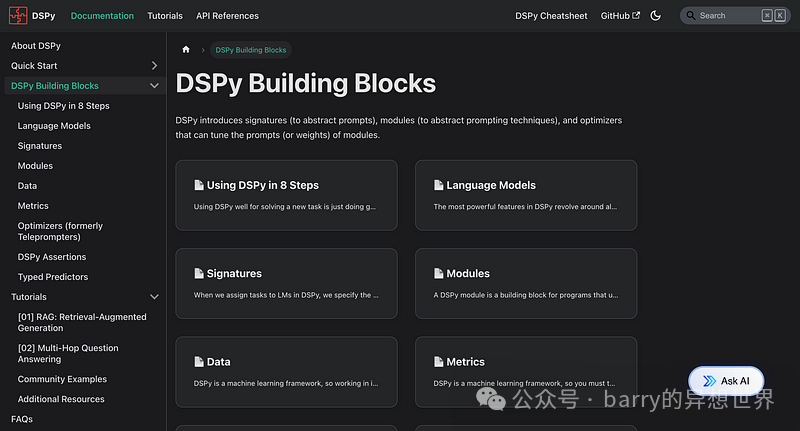Open the Signatures card title
This screenshot has height=431, width=800.
click(x=234, y=273)
